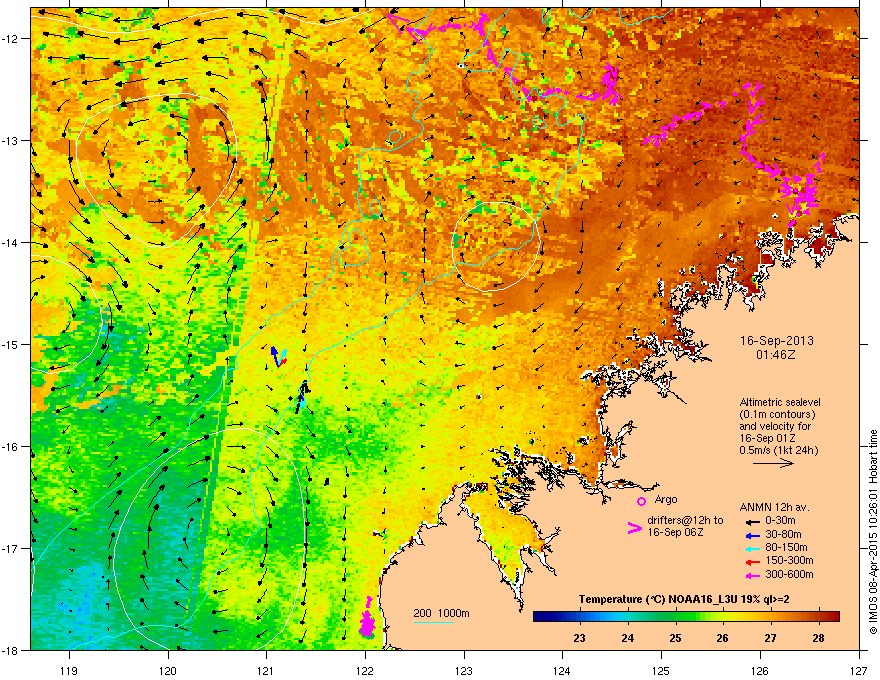The image size is (880, 680).
Task: Click the latitude axis label '-14'
Action: pos(11,243)
